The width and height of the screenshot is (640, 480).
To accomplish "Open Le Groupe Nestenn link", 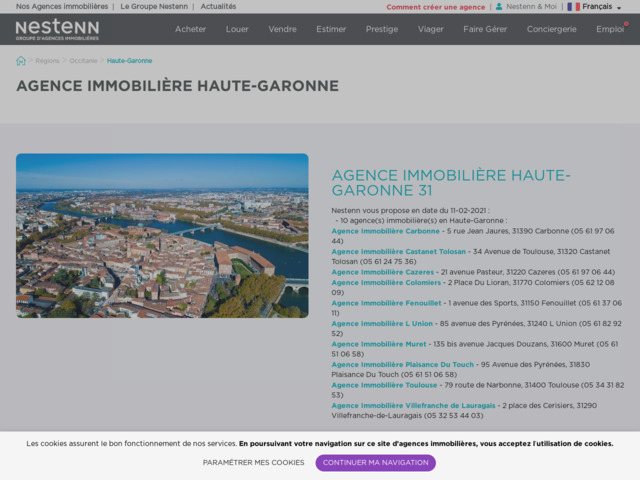I will pos(154,7).
